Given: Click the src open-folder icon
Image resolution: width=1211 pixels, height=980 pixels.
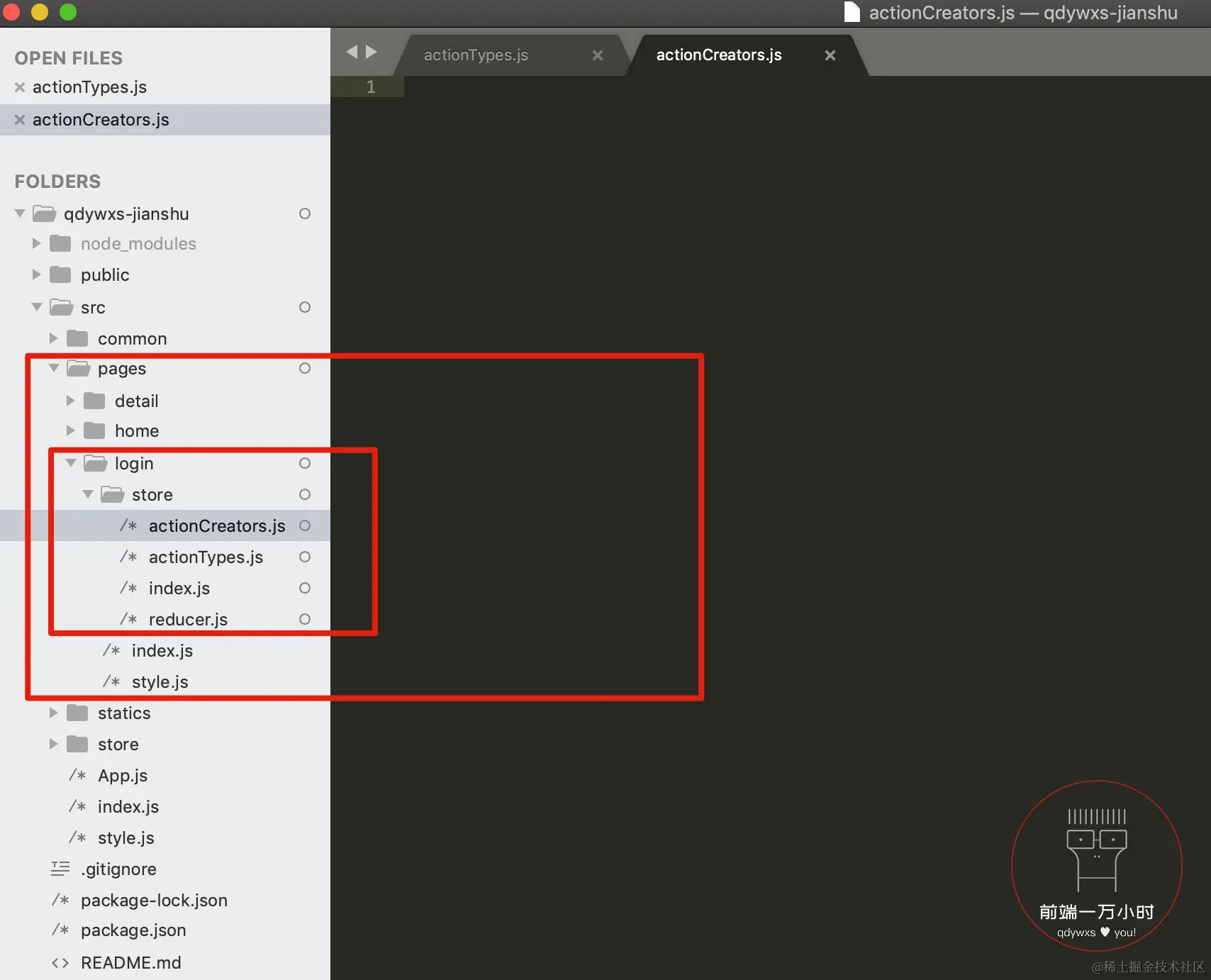Looking at the screenshot, I should [62, 307].
